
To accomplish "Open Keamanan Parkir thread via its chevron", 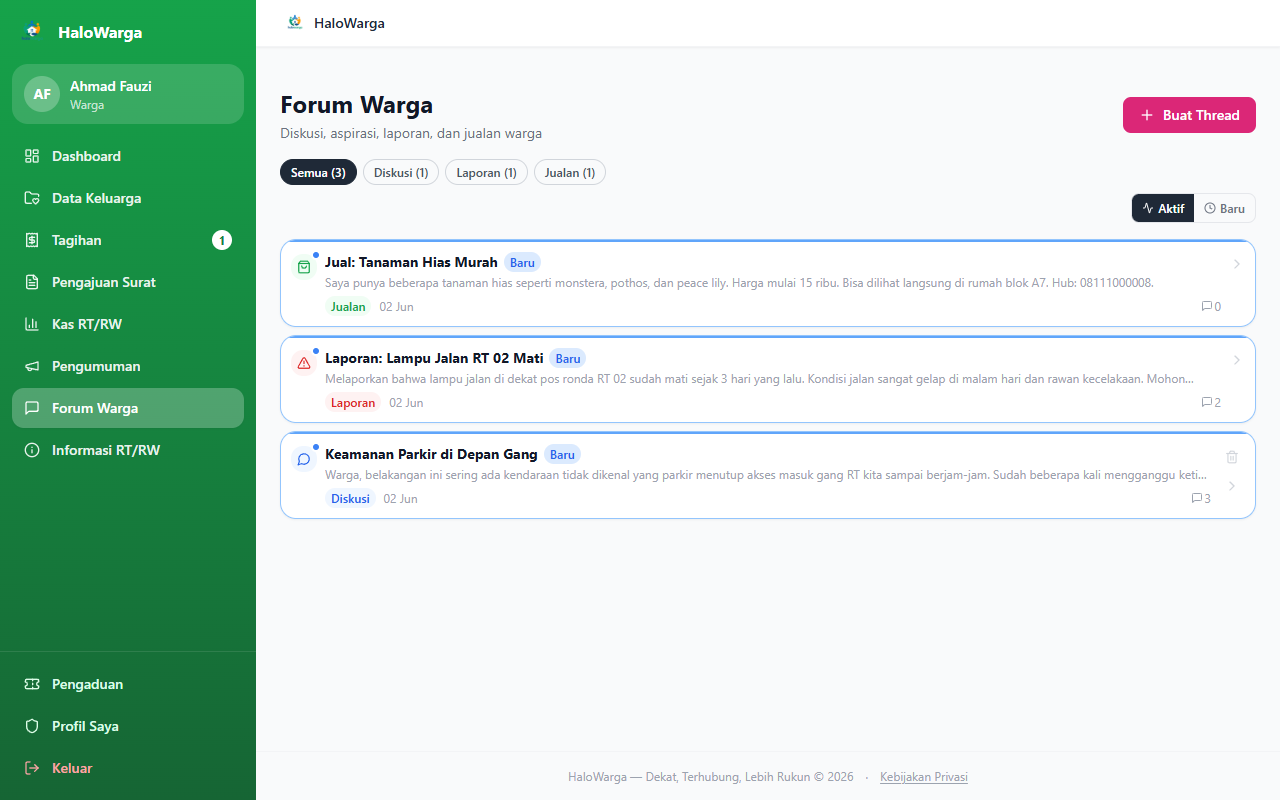I will pos(1232,486).
